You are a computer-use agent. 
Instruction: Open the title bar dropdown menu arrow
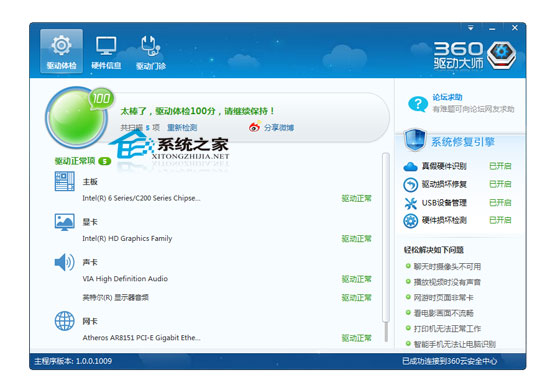[471, 27]
